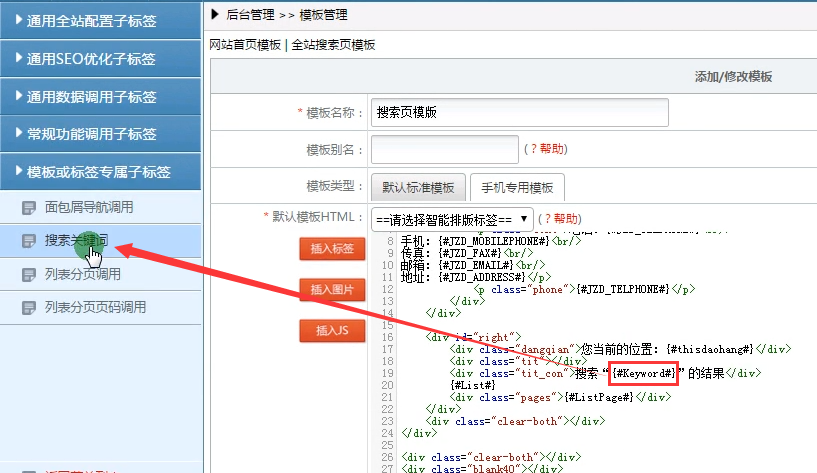Click the 插入图片 button

[x=331, y=290]
